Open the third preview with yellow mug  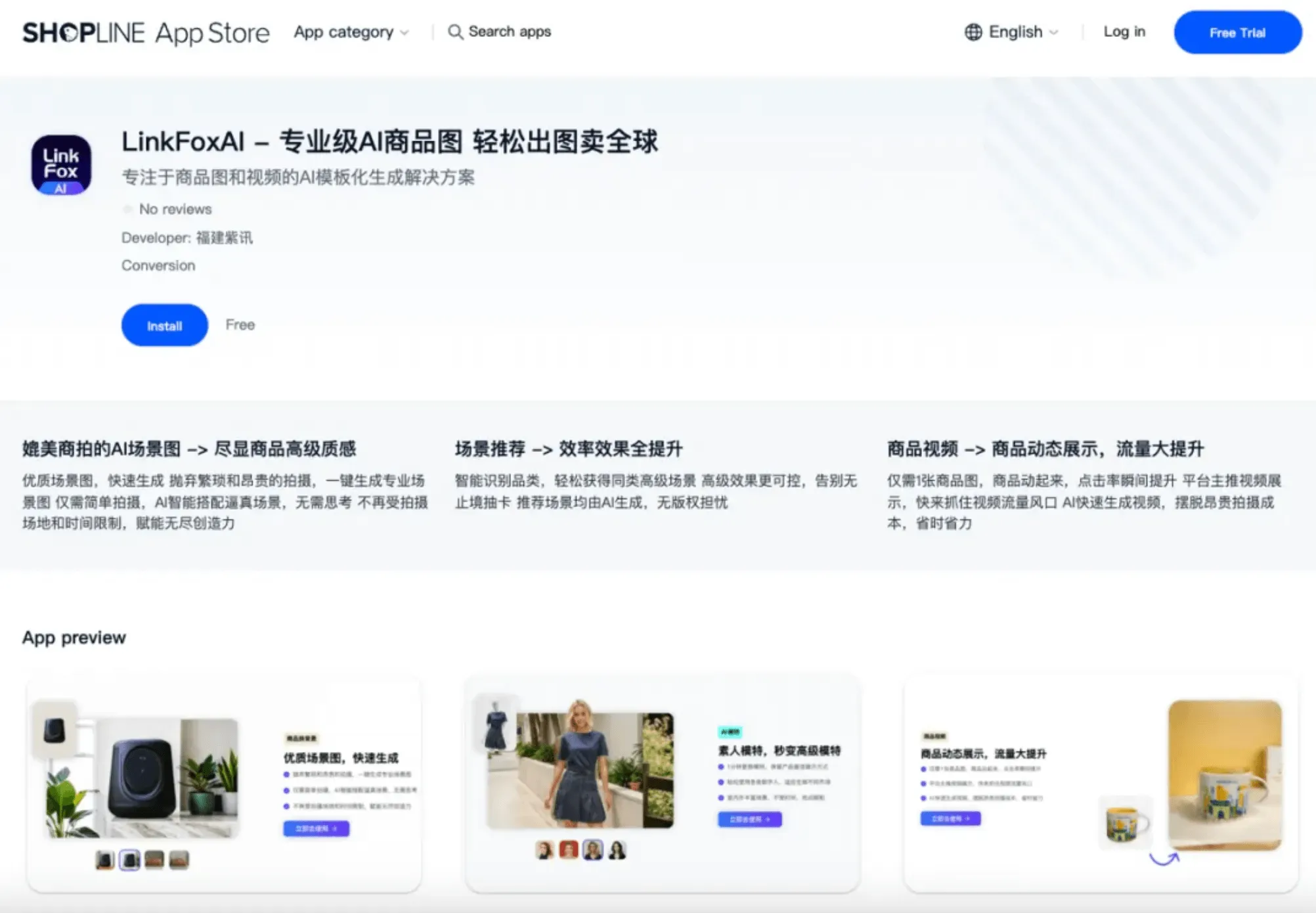tap(1101, 783)
